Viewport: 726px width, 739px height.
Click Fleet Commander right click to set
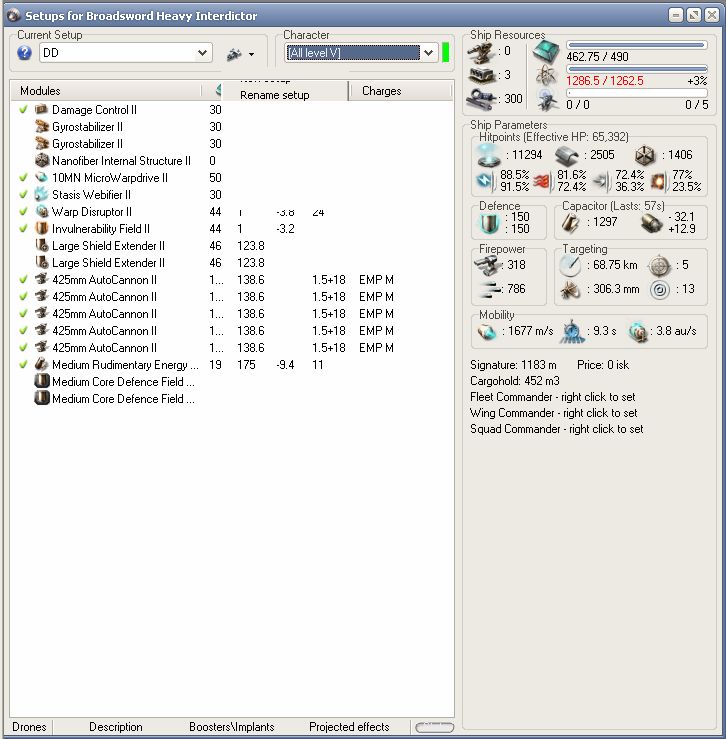click(x=553, y=397)
